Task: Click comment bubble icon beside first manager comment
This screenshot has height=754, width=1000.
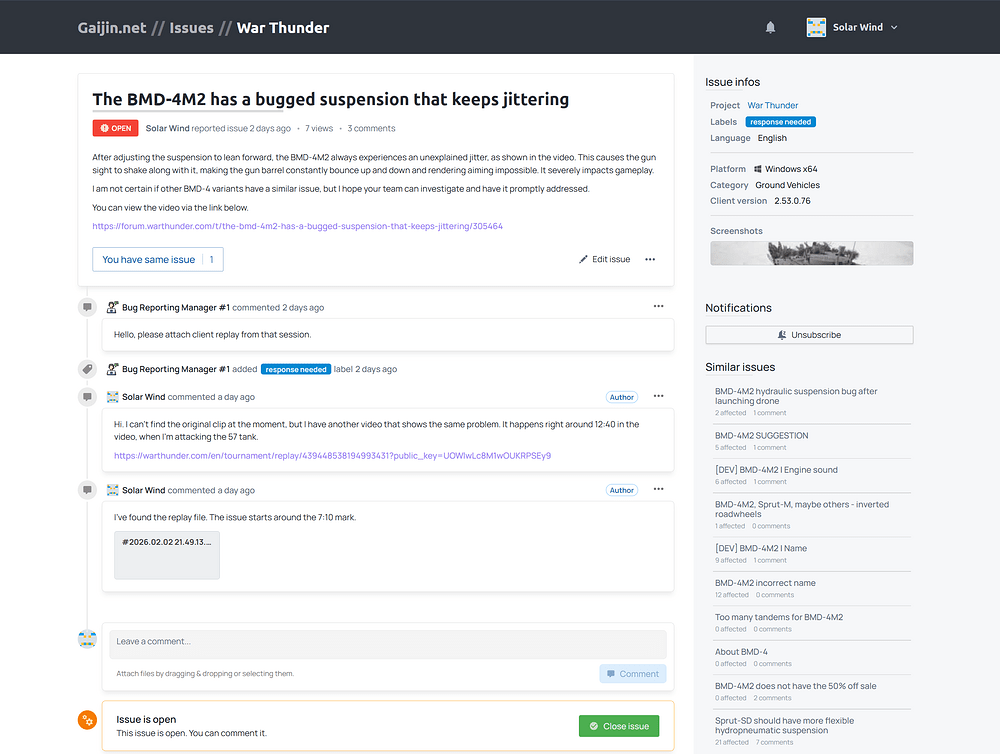Action: pyautogui.click(x=88, y=307)
